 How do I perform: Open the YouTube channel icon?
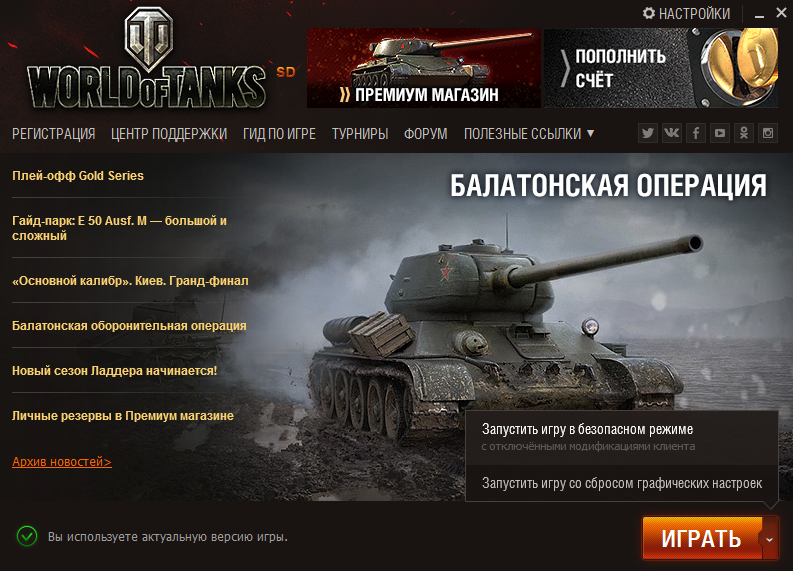pos(720,134)
